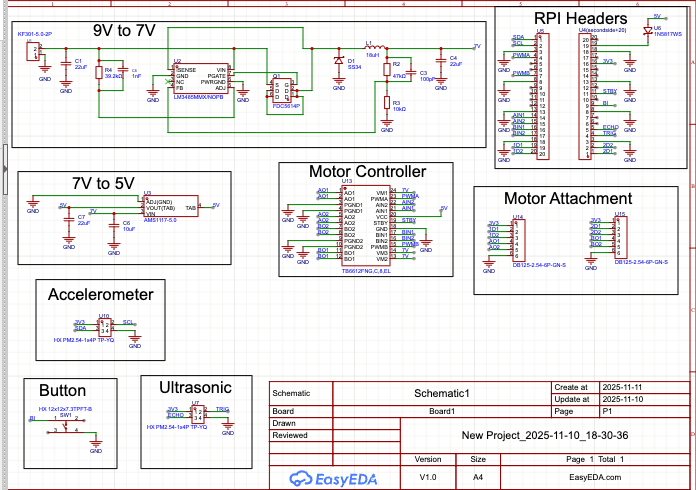696x490 pixels.
Task: Click the FDC5614P MOSFET Q1 symbol
Action: click(x=283, y=88)
